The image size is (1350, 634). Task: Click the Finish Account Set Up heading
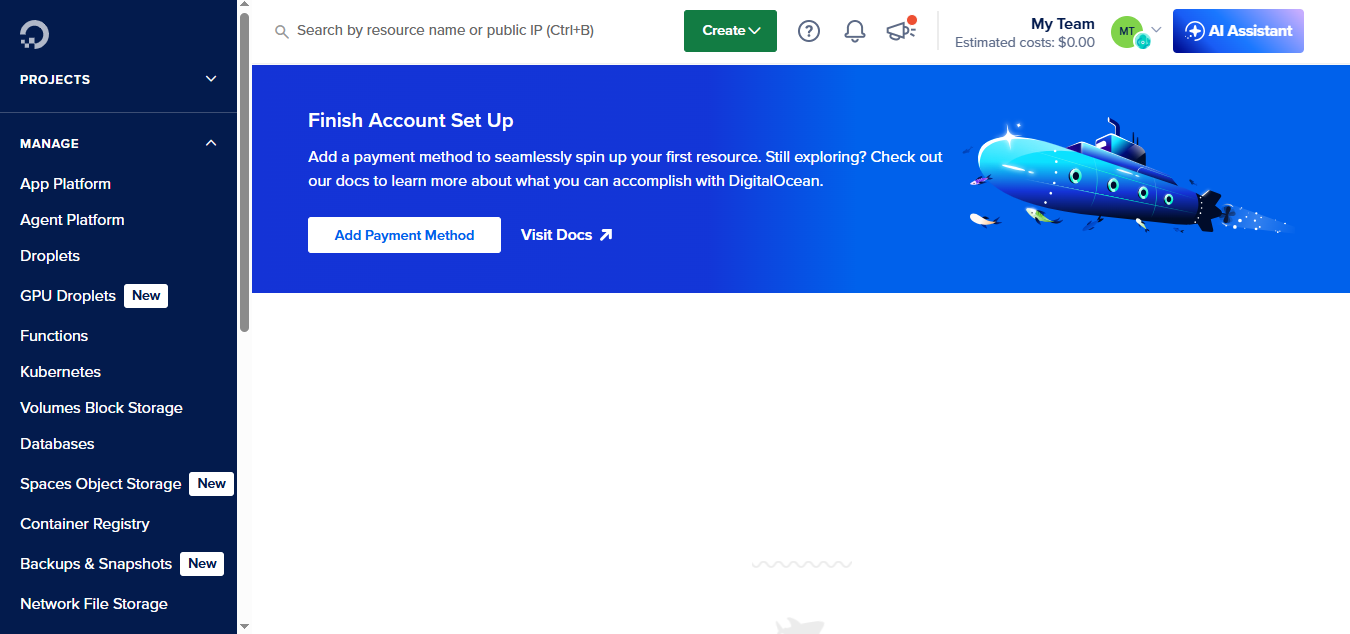[411, 121]
